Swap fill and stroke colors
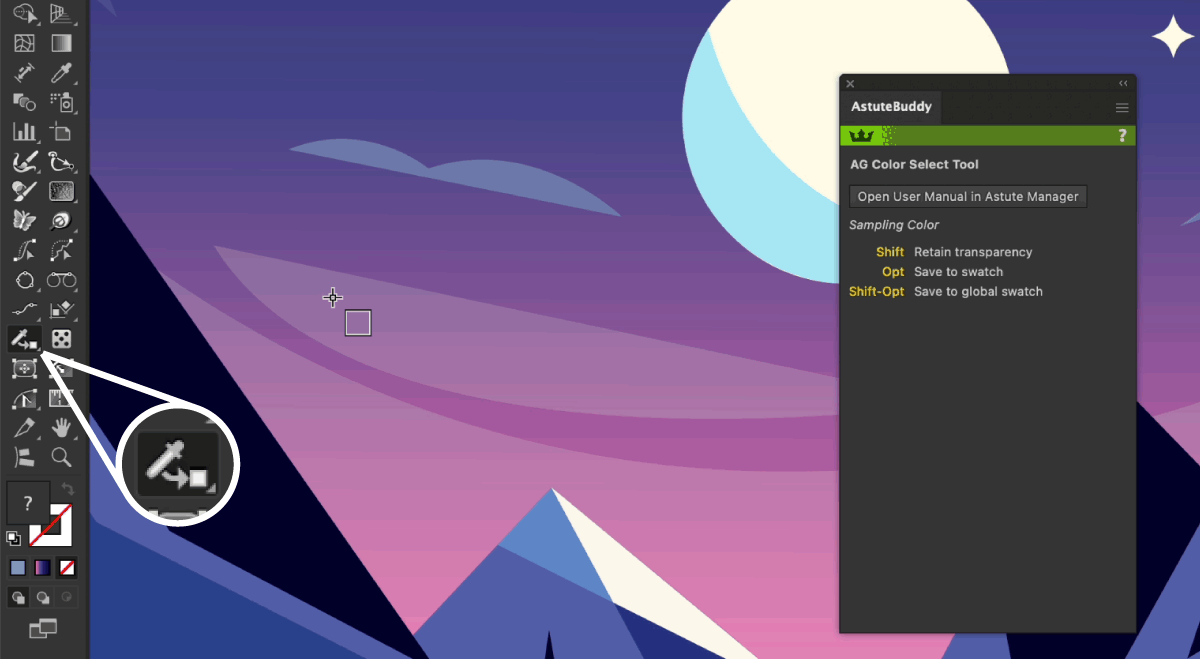This screenshot has width=1200, height=659. coord(68,489)
